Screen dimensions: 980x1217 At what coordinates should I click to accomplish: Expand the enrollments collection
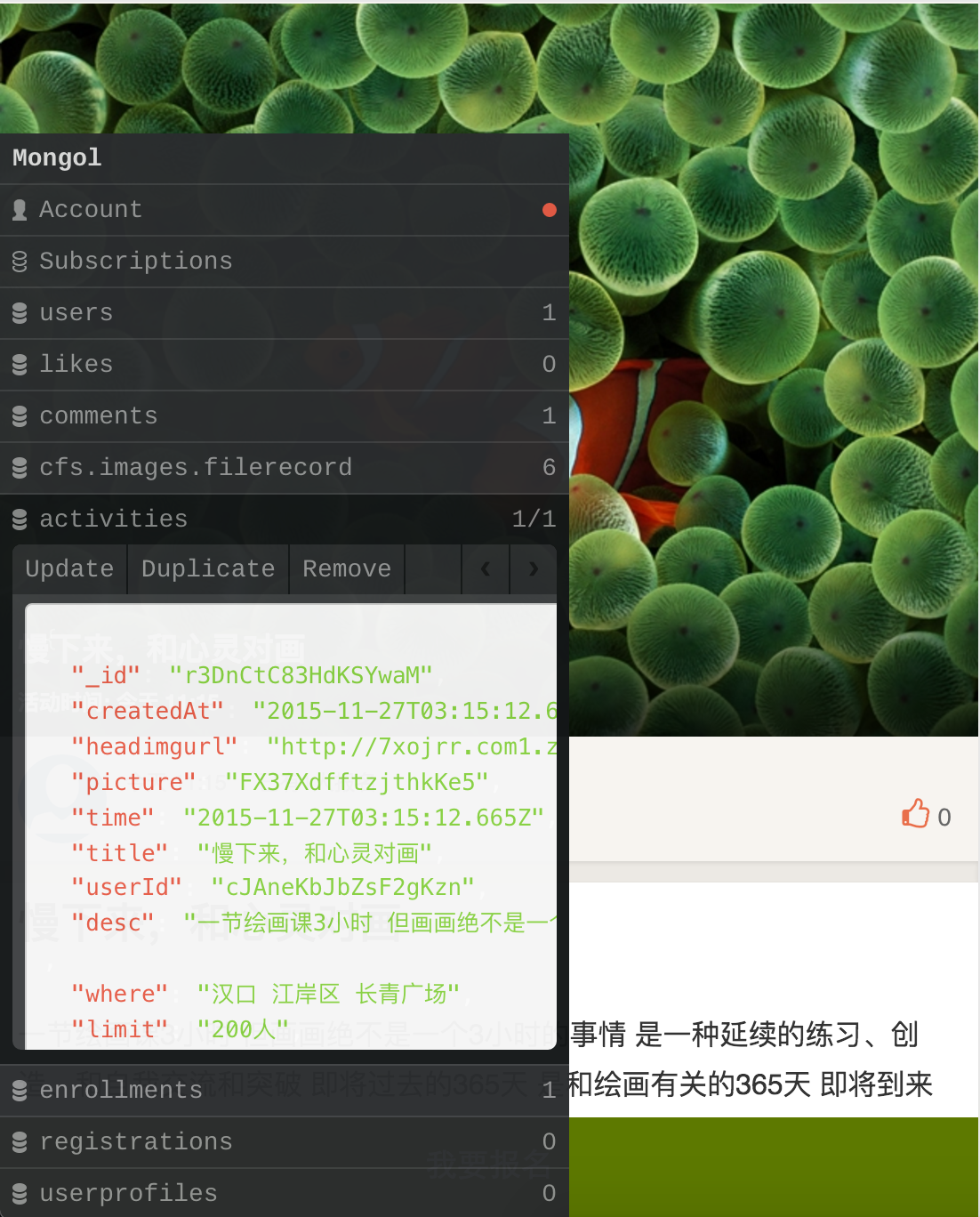(x=285, y=1091)
